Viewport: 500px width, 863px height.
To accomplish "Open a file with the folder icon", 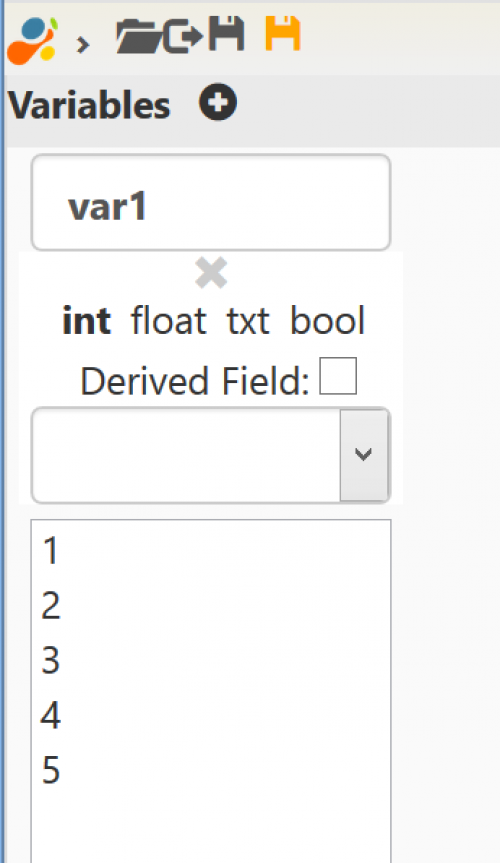I will click(x=139, y=36).
